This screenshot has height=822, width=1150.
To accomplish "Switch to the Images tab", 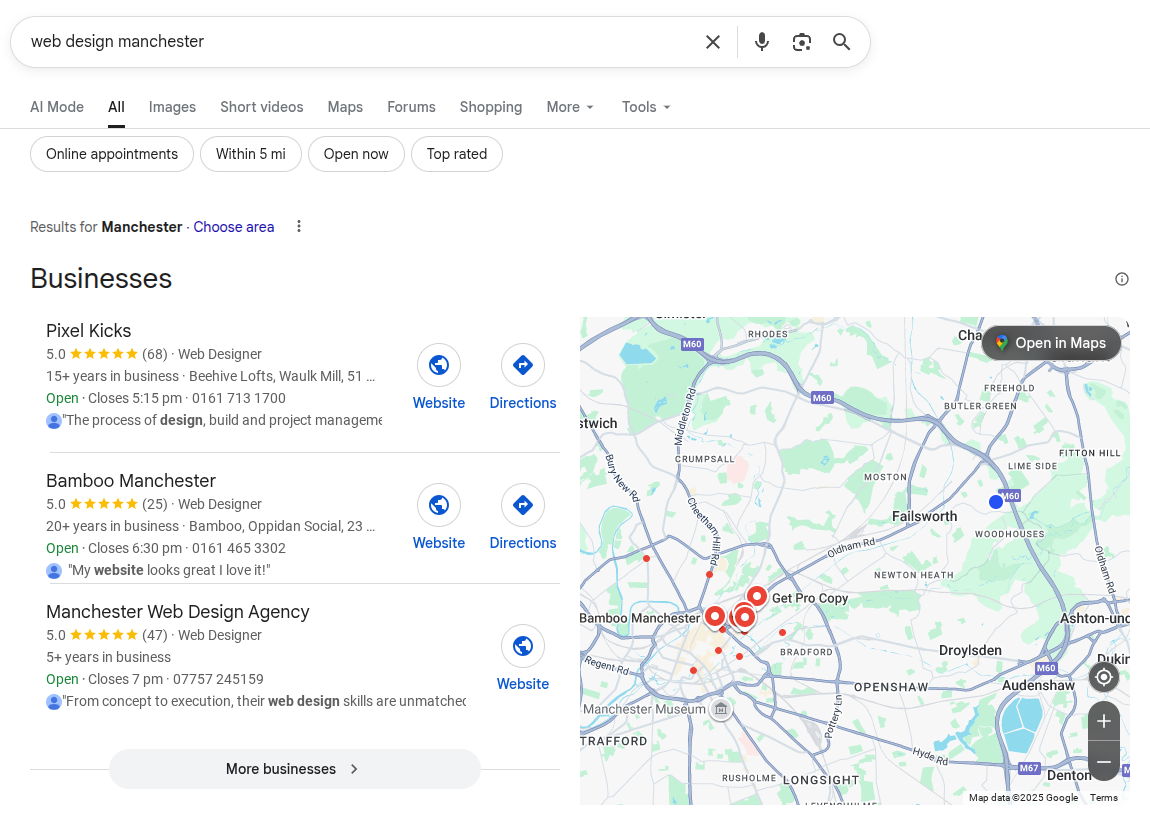I will (x=172, y=107).
